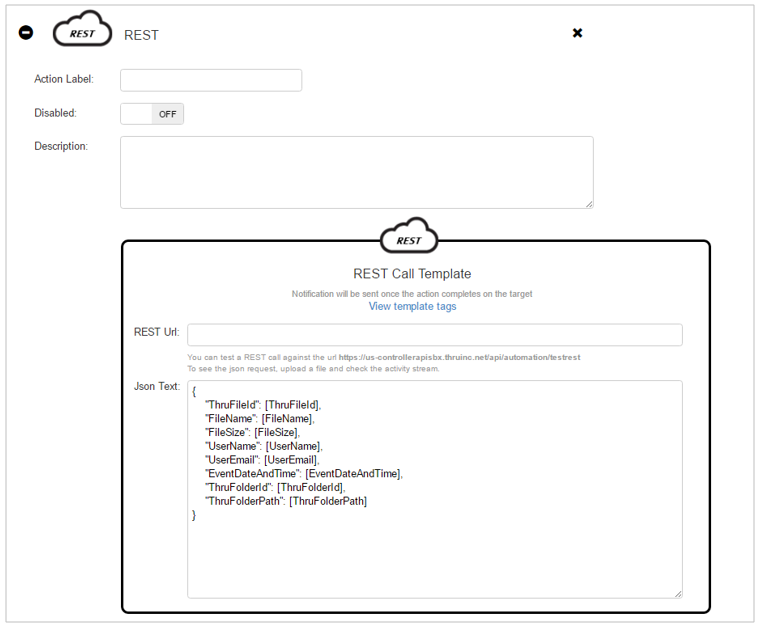
Task: Click the "EventDateAndTime" line in Json Text
Action: 304,474
